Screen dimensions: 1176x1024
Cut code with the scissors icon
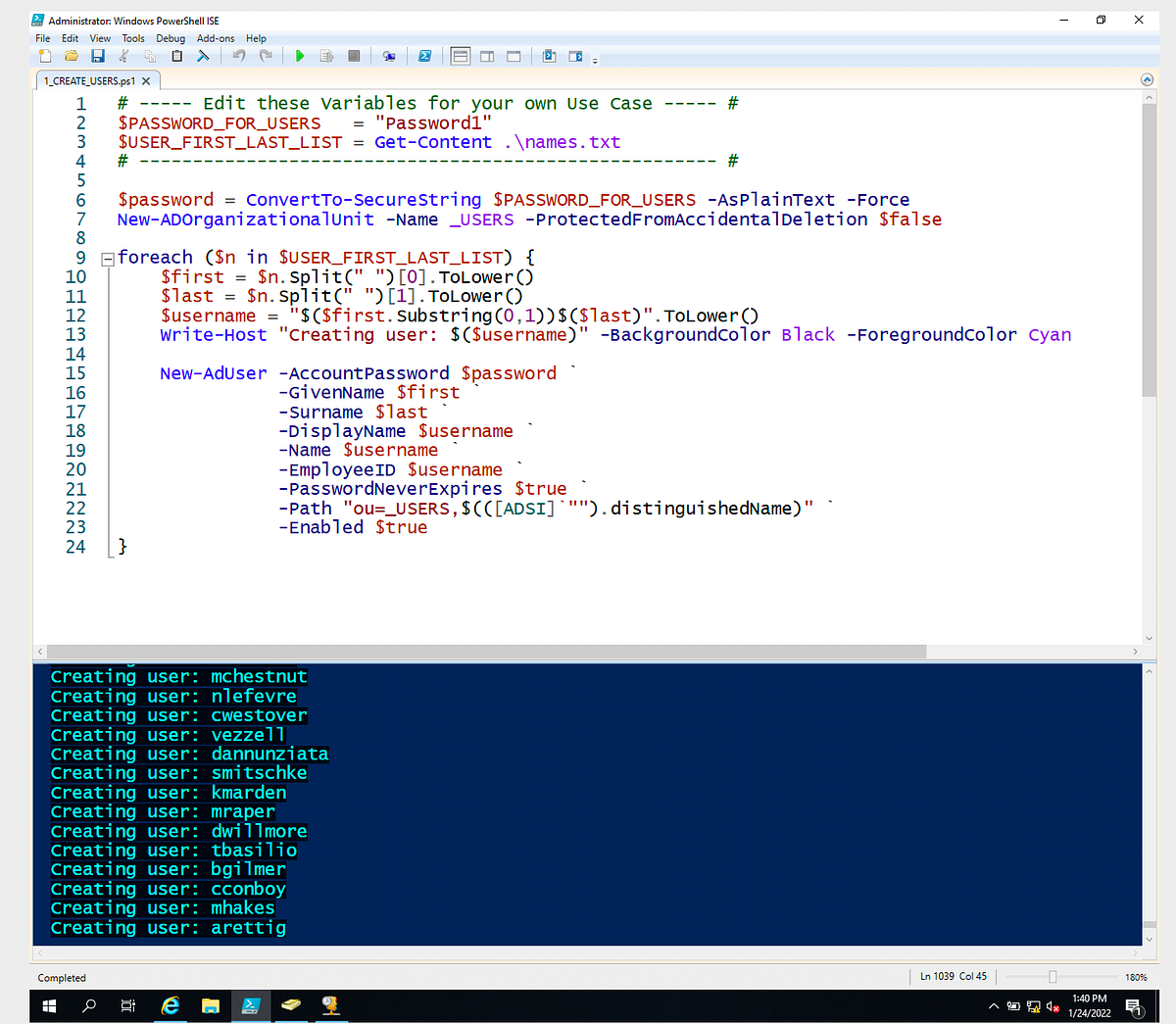pyautogui.click(x=123, y=56)
